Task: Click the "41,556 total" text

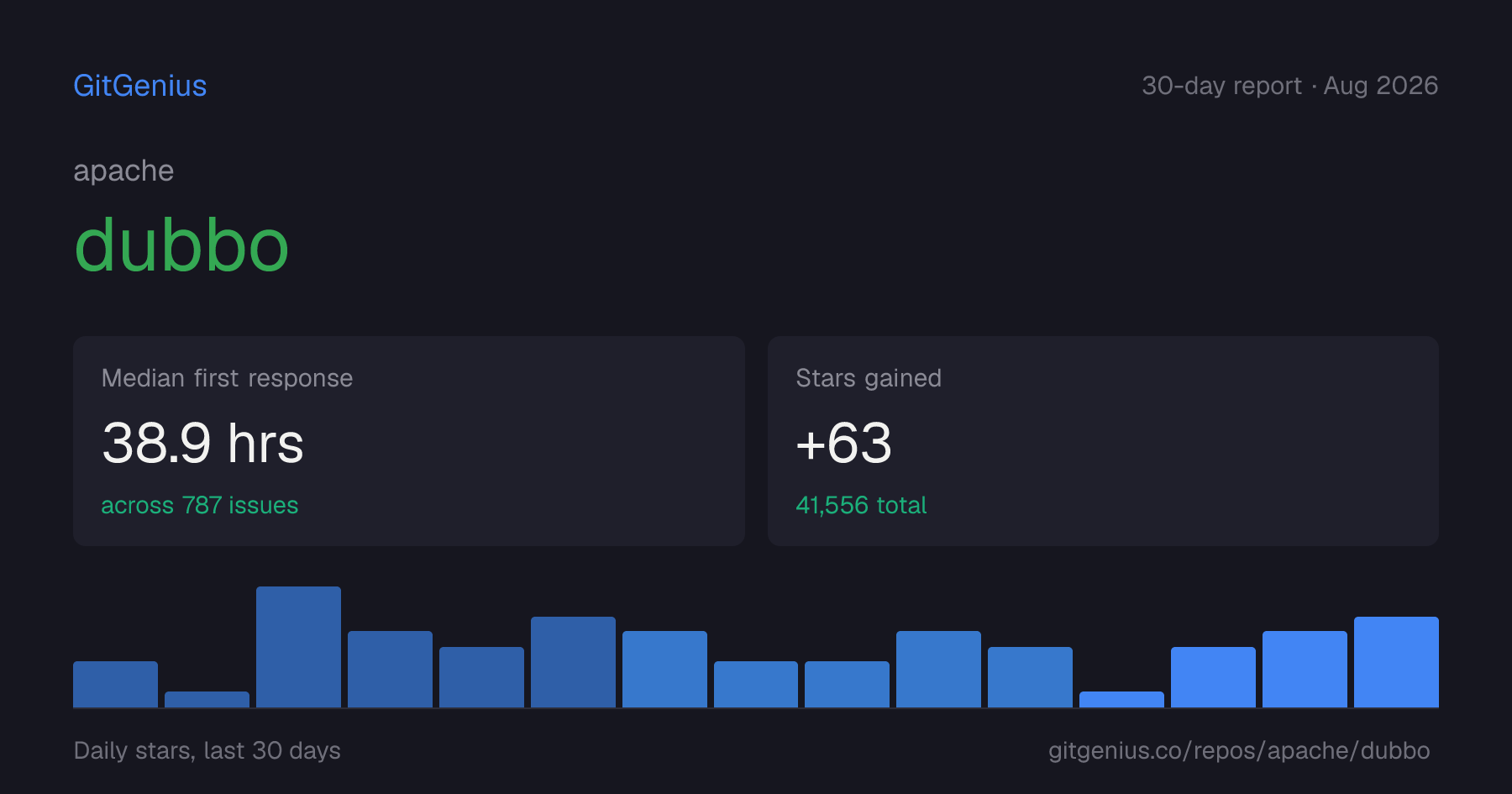Action: tap(861, 505)
